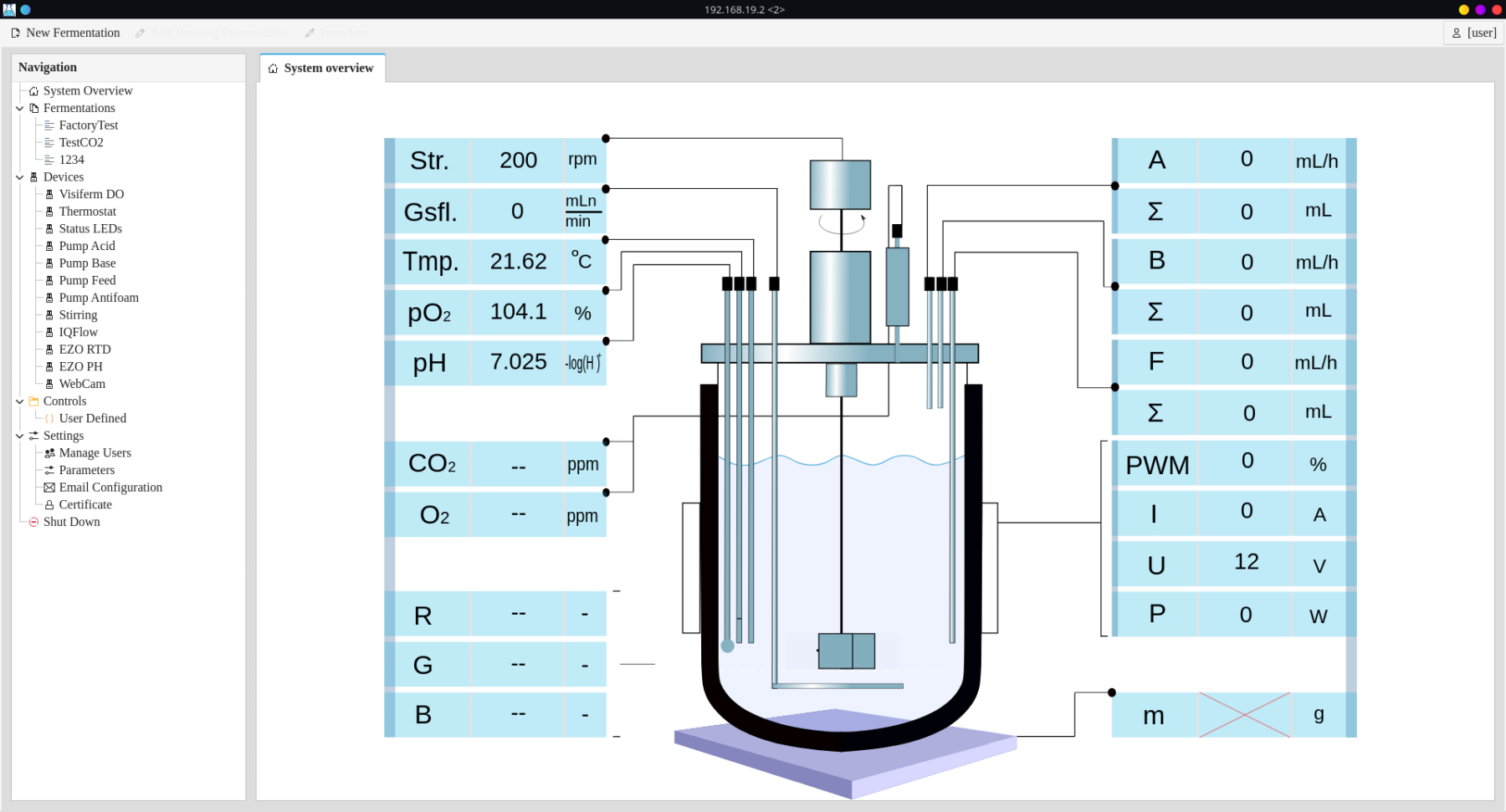Click the Tmp. temperature reading 21.62
The width and height of the screenshot is (1506, 812).
click(x=518, y=262)
